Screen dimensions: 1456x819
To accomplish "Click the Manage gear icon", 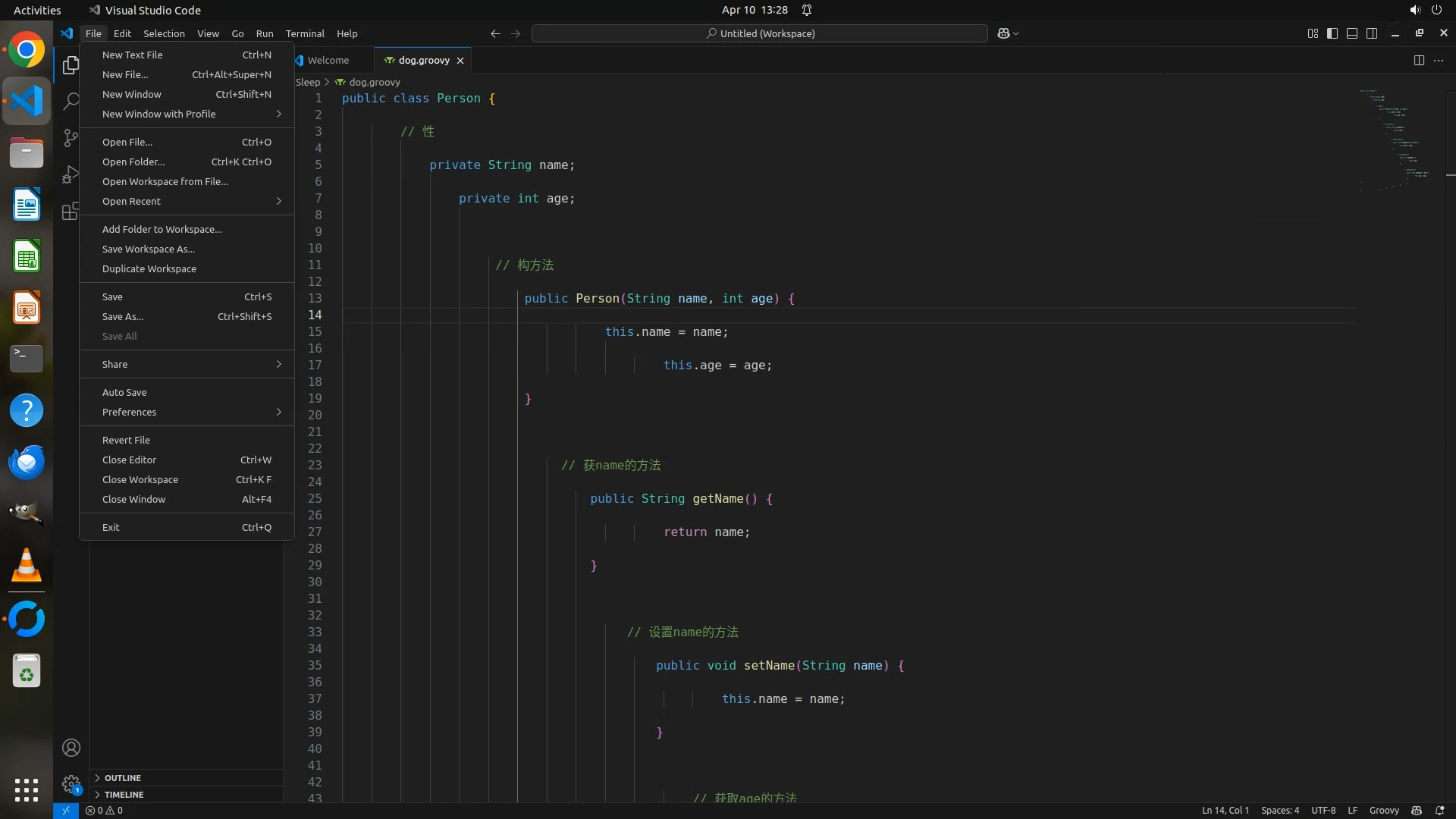I will [71, 784].
